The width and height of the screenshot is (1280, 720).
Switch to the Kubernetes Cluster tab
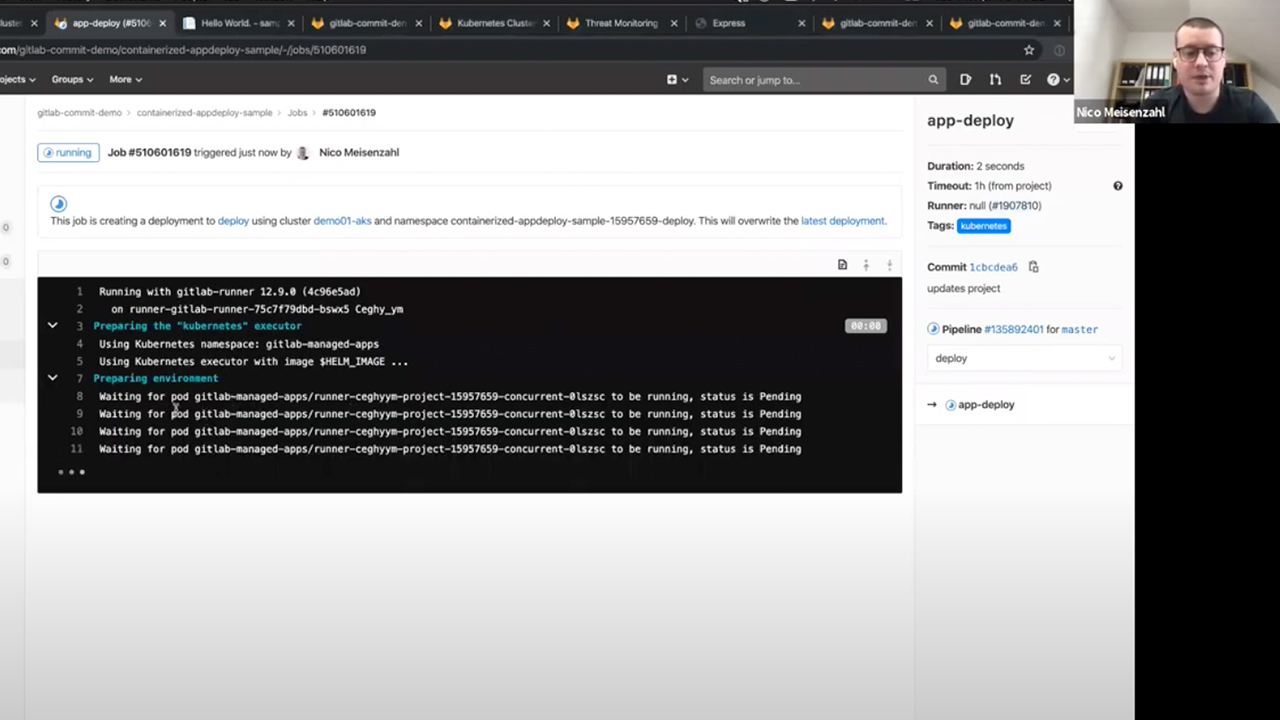(x=495, y=23)
